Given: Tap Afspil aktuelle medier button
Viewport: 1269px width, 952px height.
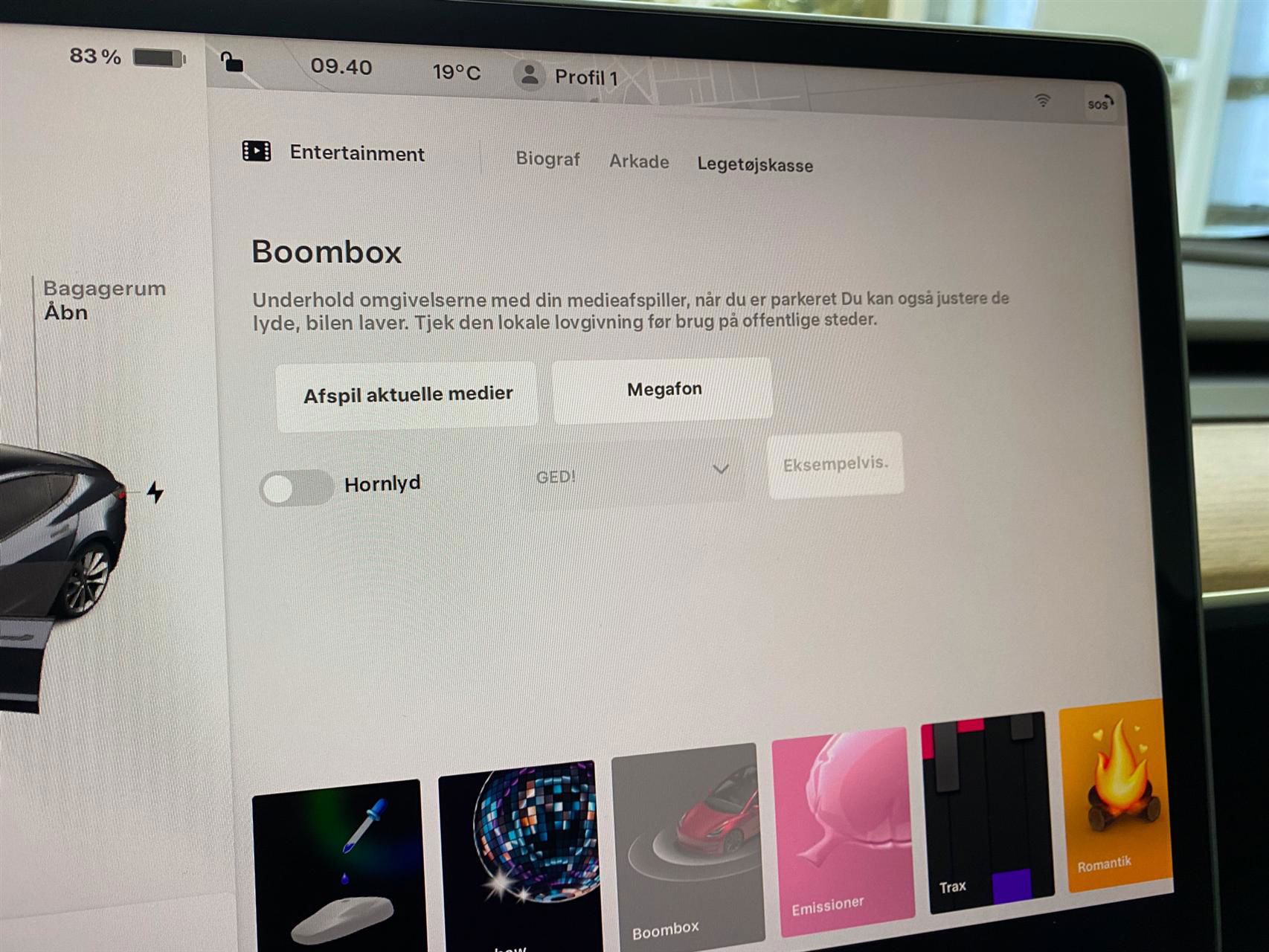Looking at the screenshot, I should coord(407,396).
